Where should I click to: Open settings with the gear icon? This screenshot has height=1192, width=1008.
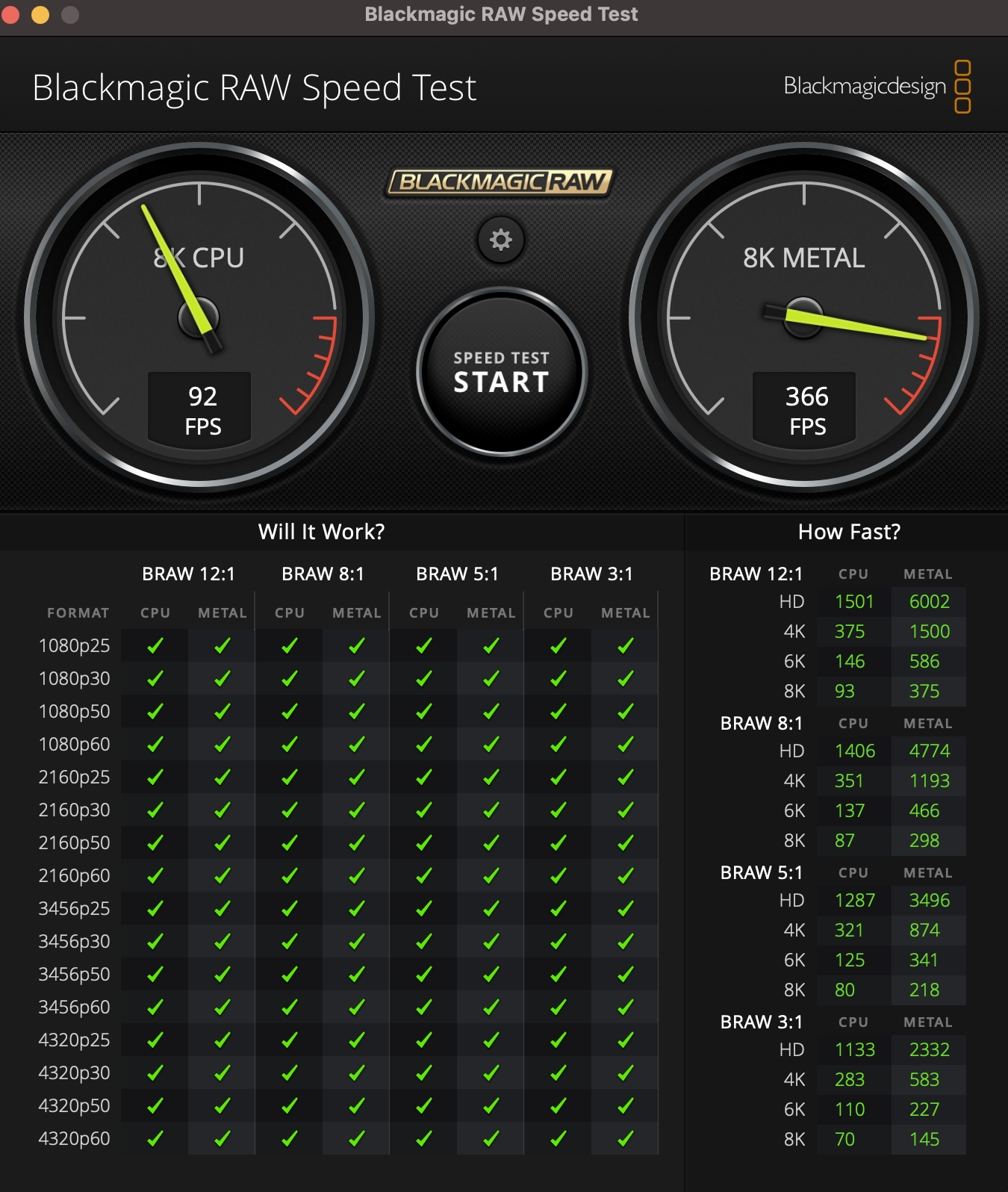point(501,240)
